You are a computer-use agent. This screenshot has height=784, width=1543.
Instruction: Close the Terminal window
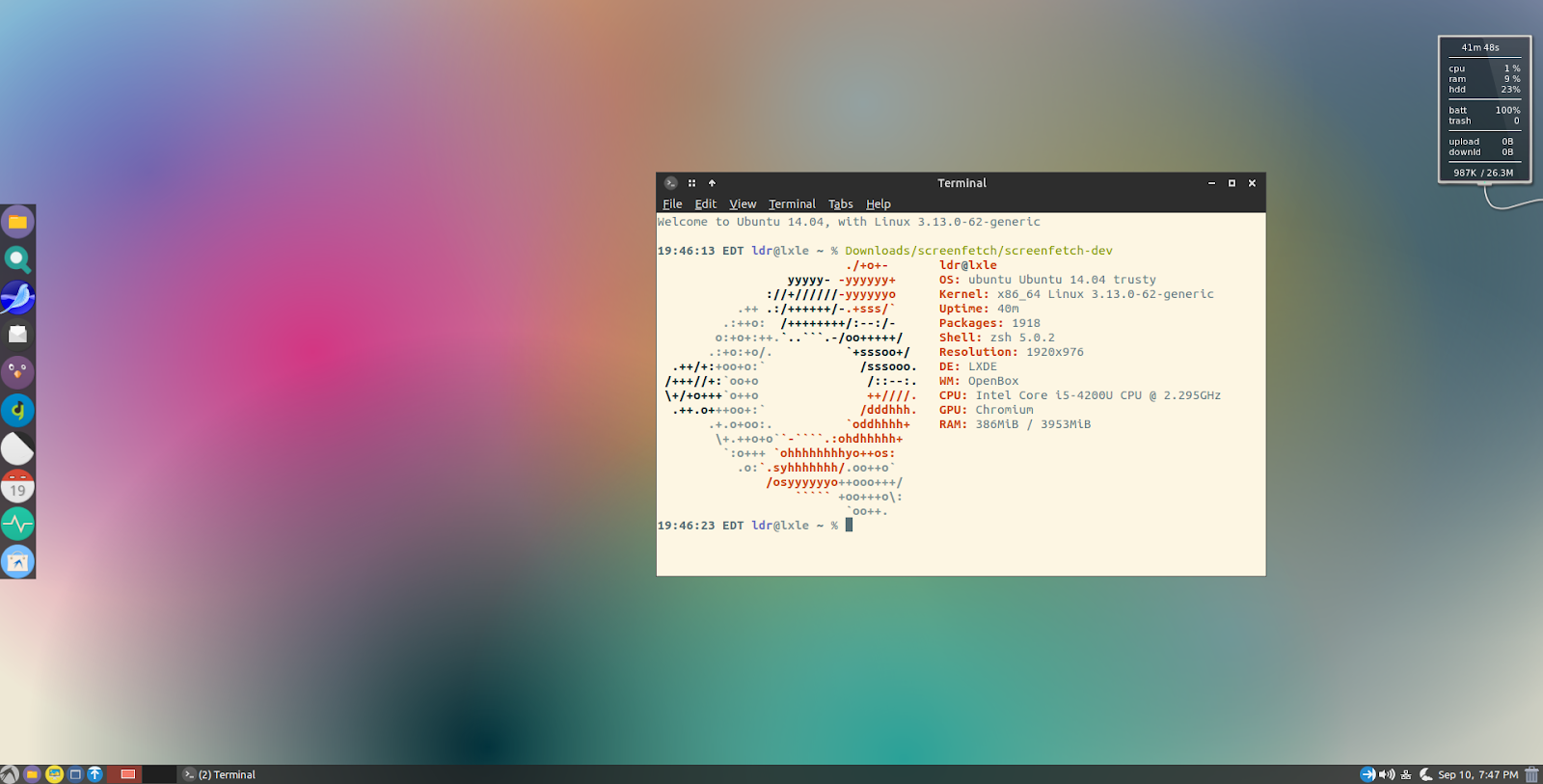click(1252, 183)
